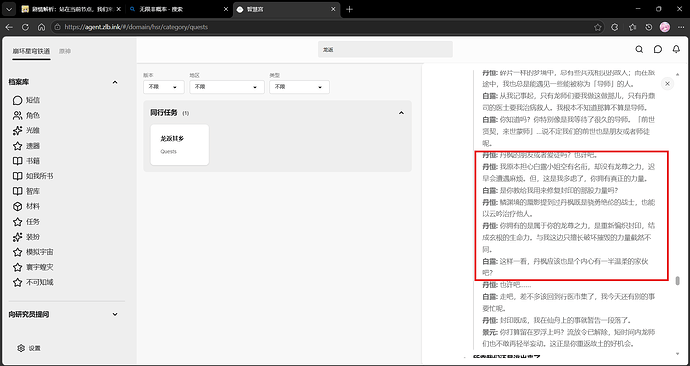Open browser extensions icon in toolbar
The width and height of the screenshot is (690, 366).
coord(615,27)
